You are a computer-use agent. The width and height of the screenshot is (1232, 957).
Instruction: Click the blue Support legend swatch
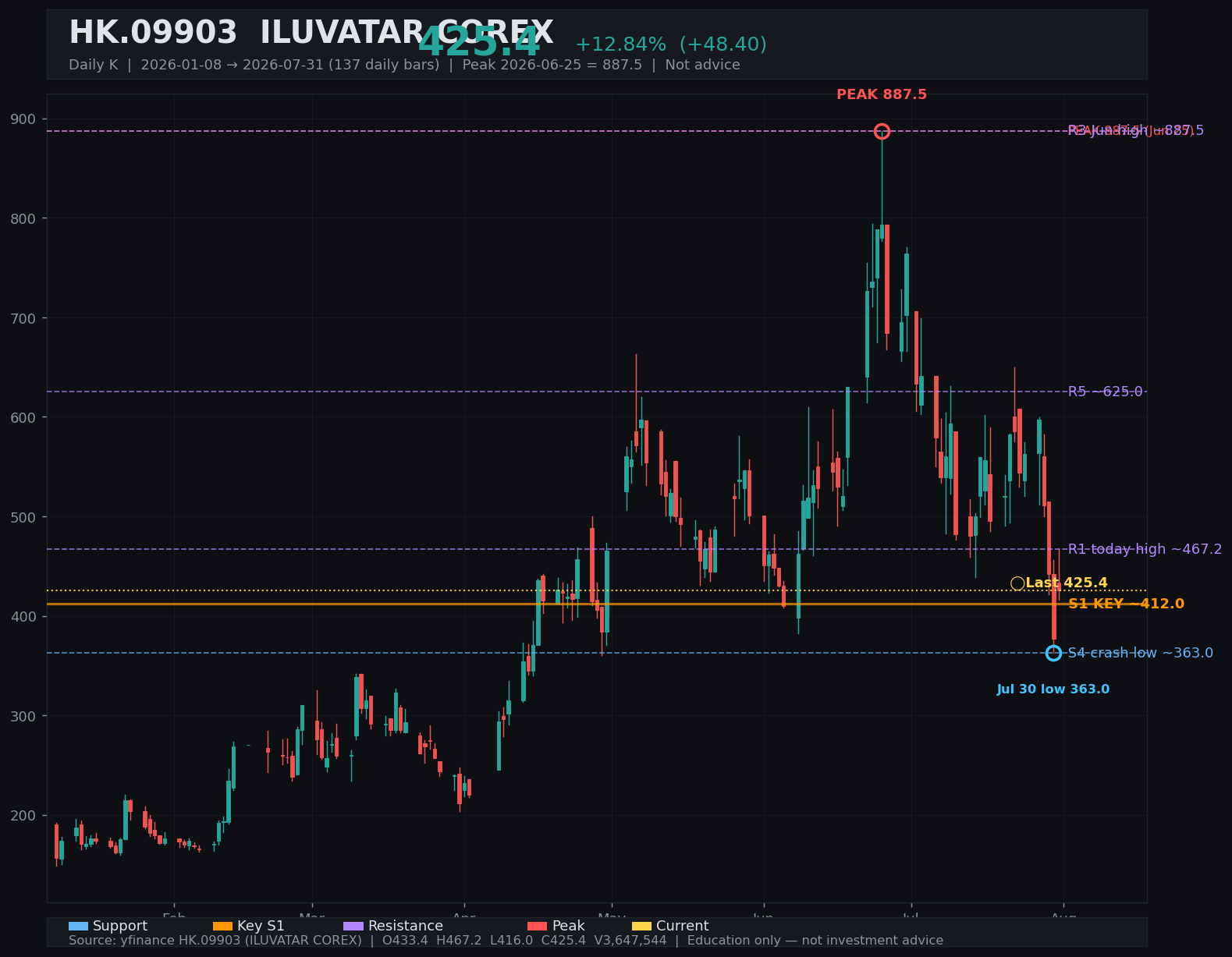[78, 926]
